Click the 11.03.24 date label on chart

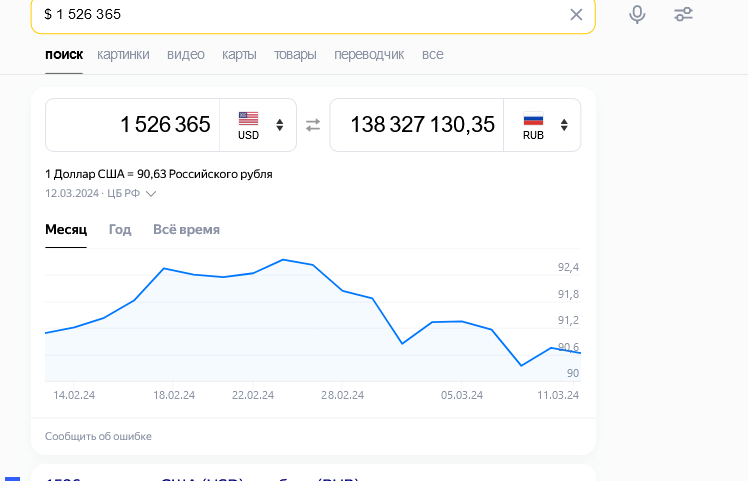558,395
